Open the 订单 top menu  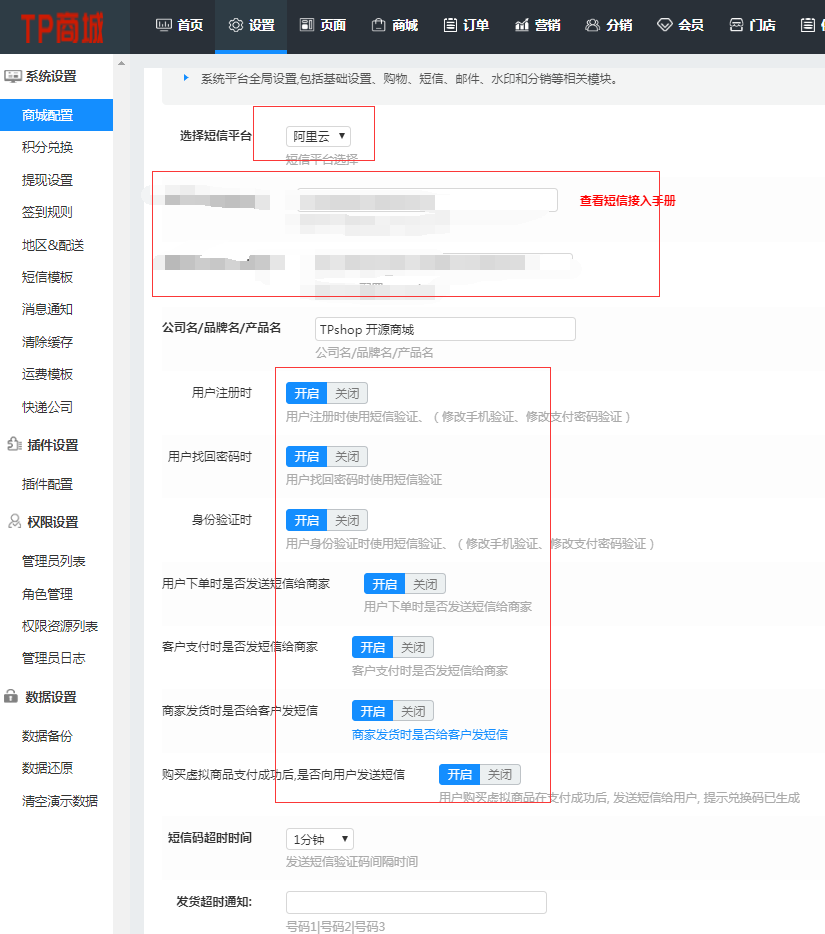pyautogui.click(x=465, y=25)
